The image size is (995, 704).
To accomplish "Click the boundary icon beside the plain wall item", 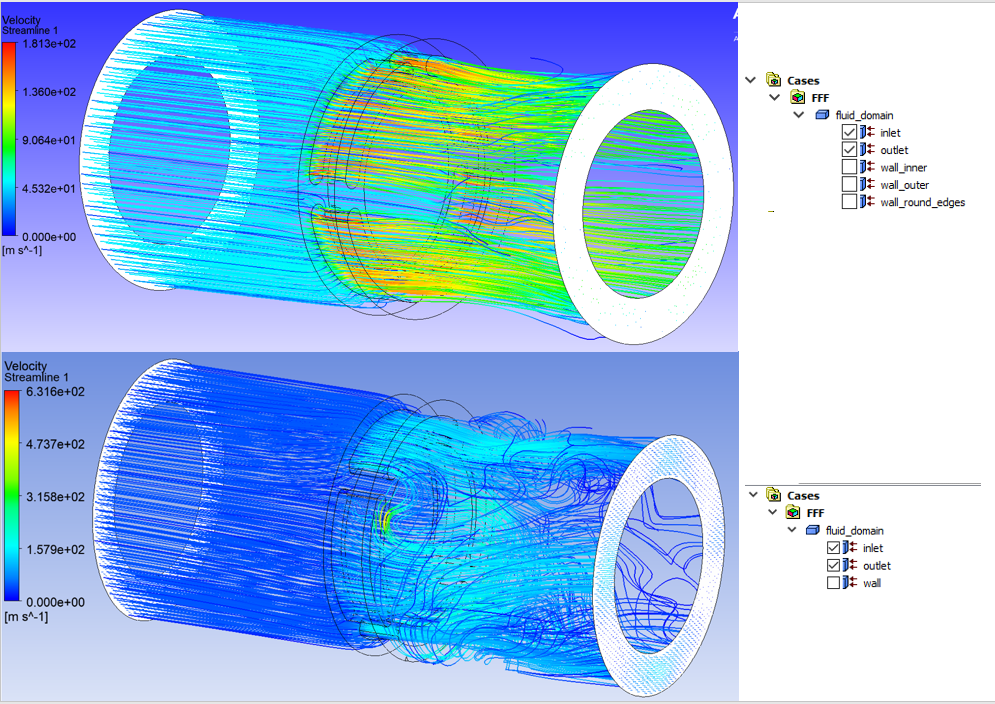I will click(x=850, y=582).
